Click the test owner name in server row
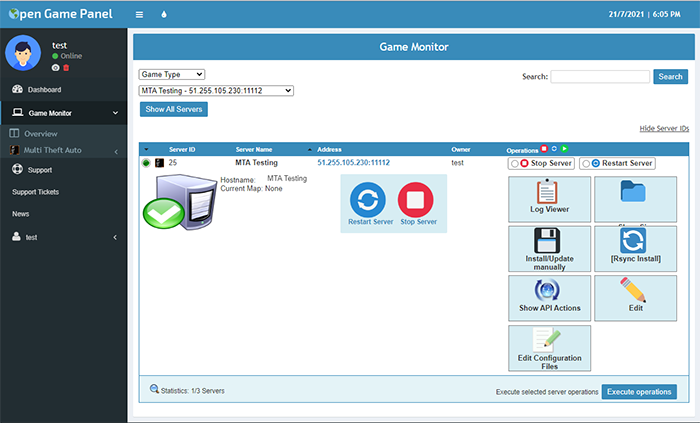 coord(457,163)
